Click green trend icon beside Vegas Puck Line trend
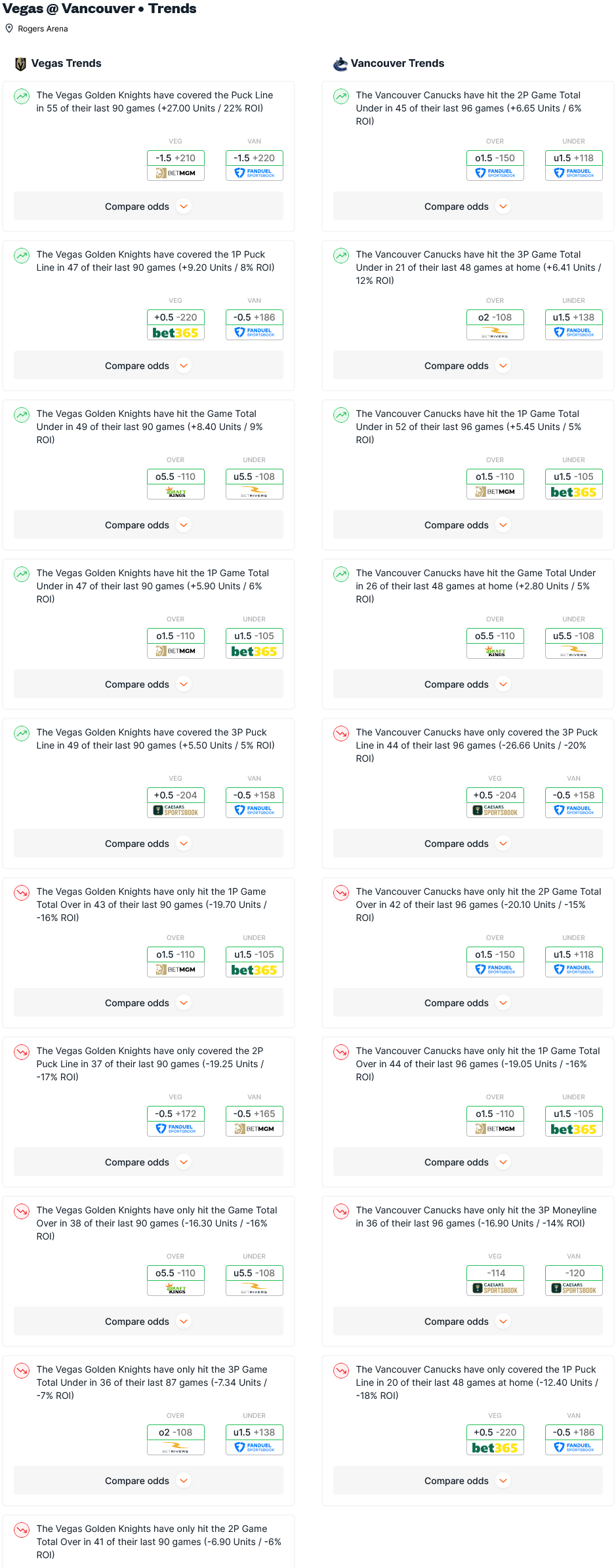 click(x=22, y=97)
